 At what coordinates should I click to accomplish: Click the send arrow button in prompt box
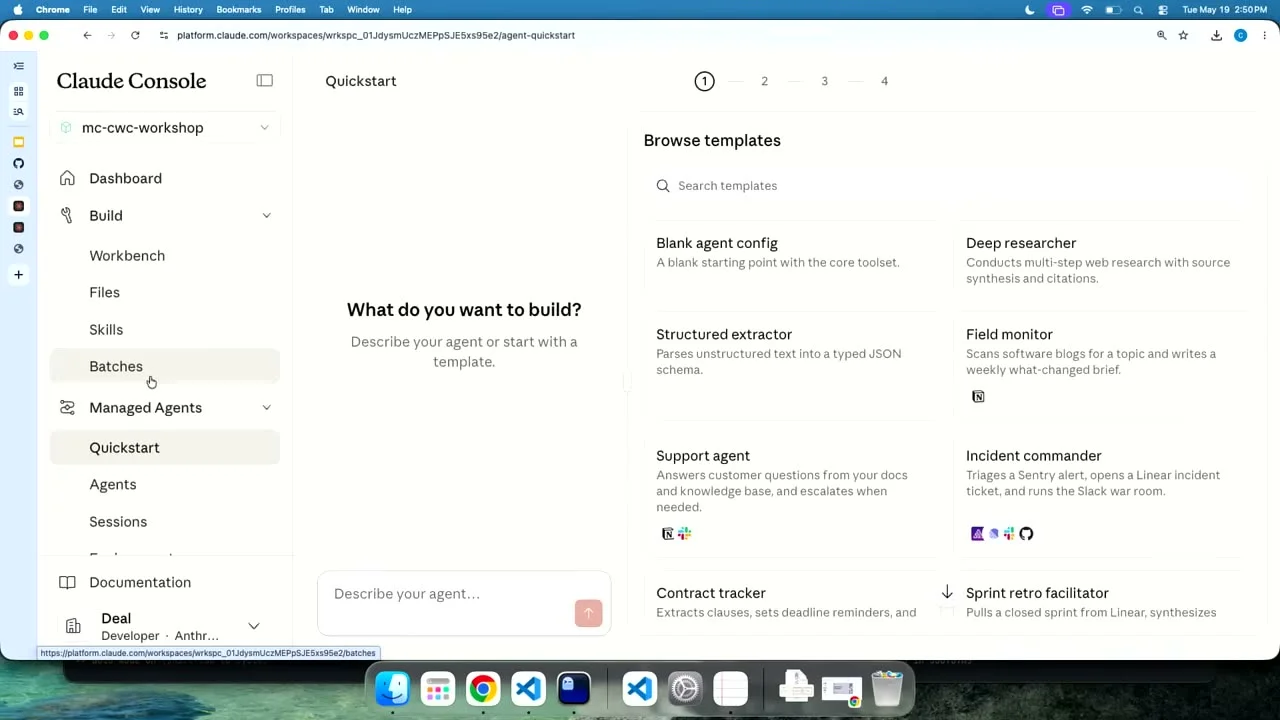(588, 613)
